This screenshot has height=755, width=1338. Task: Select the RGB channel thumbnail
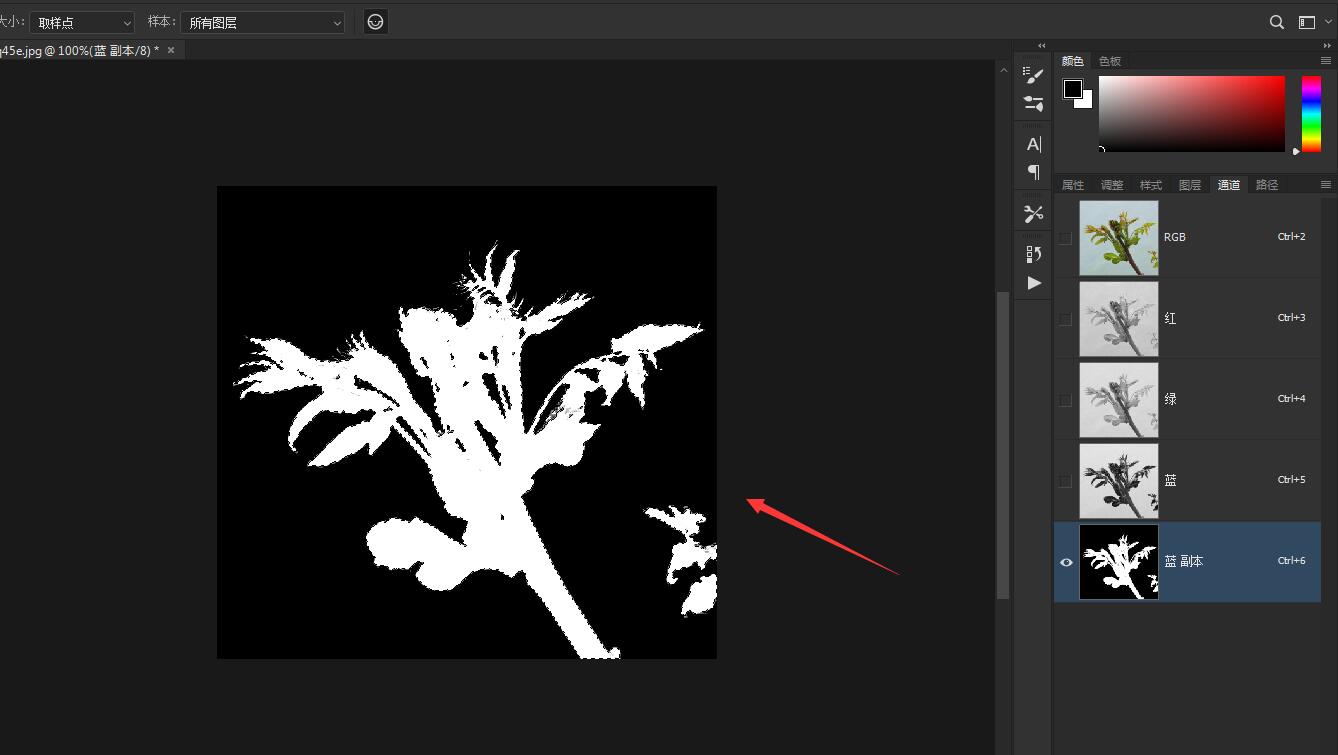pos(1119,238)
